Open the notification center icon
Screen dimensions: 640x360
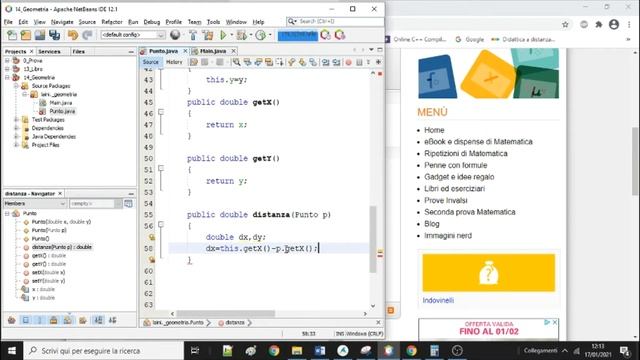(624, 350)
